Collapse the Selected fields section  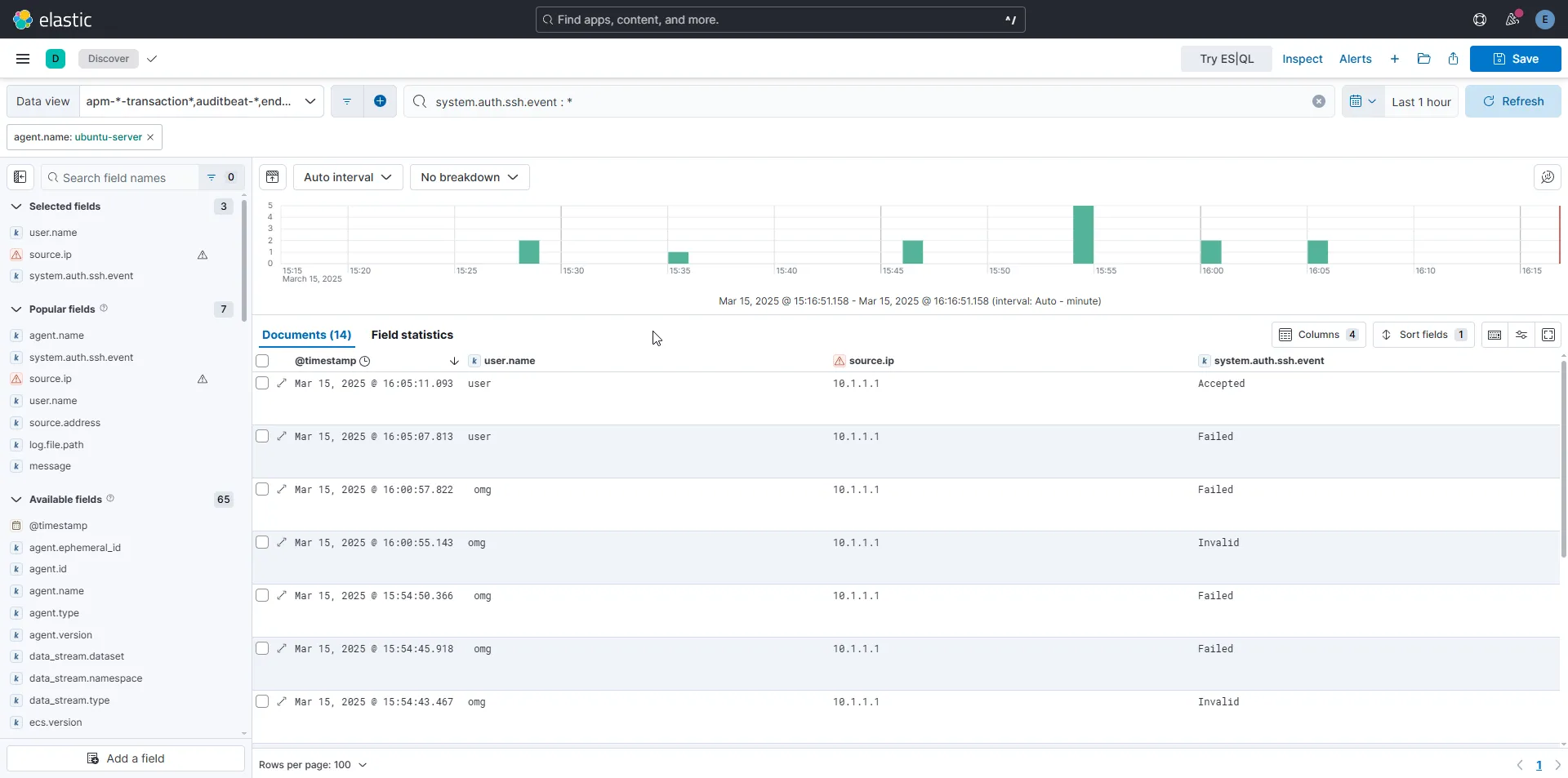click(16, 207)
